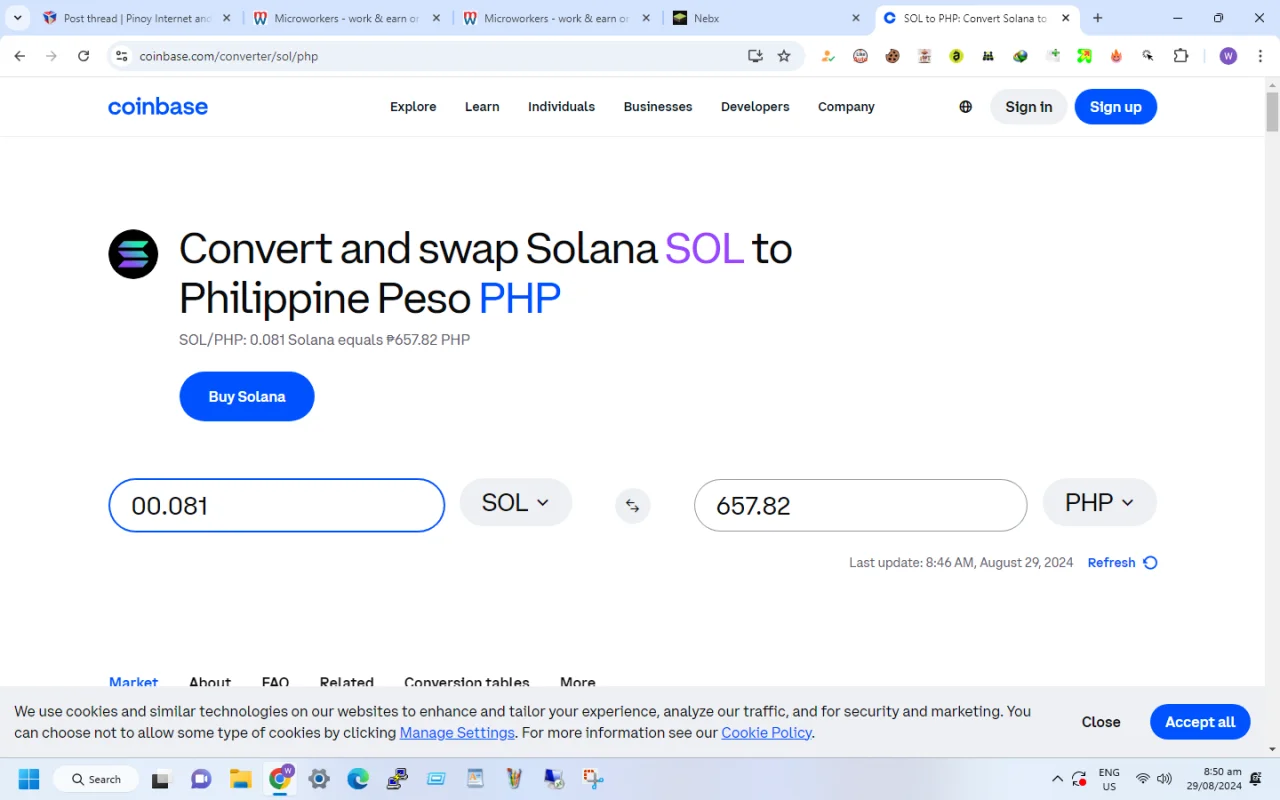Image resolution: width=1280 pixels, height=800 pixels.
Task: Click the Buy Solana button
Action: click(247, 397)
